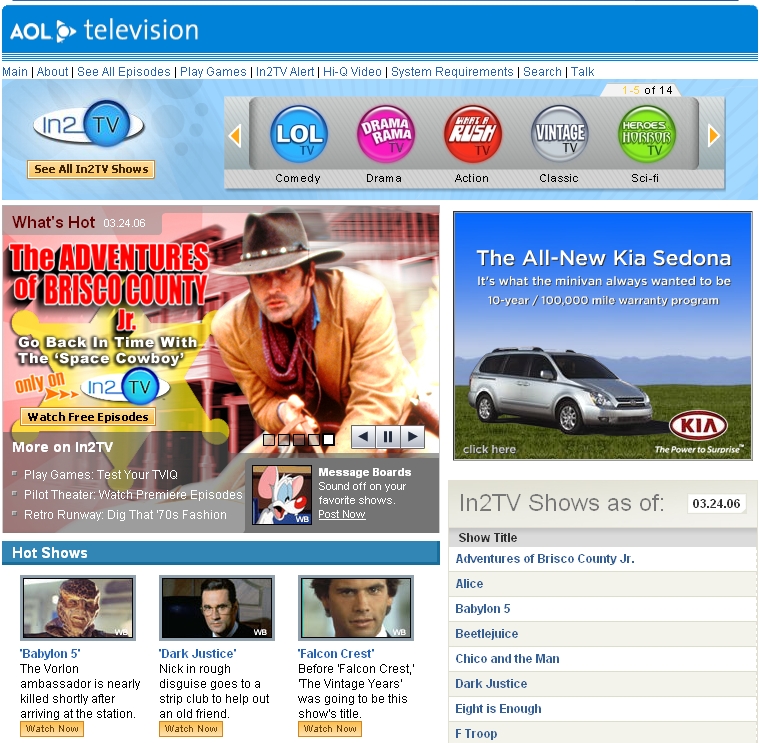Advance to next What's Hot slide
This screenshot has height=743, width=760.
click(x=412, y=437)
